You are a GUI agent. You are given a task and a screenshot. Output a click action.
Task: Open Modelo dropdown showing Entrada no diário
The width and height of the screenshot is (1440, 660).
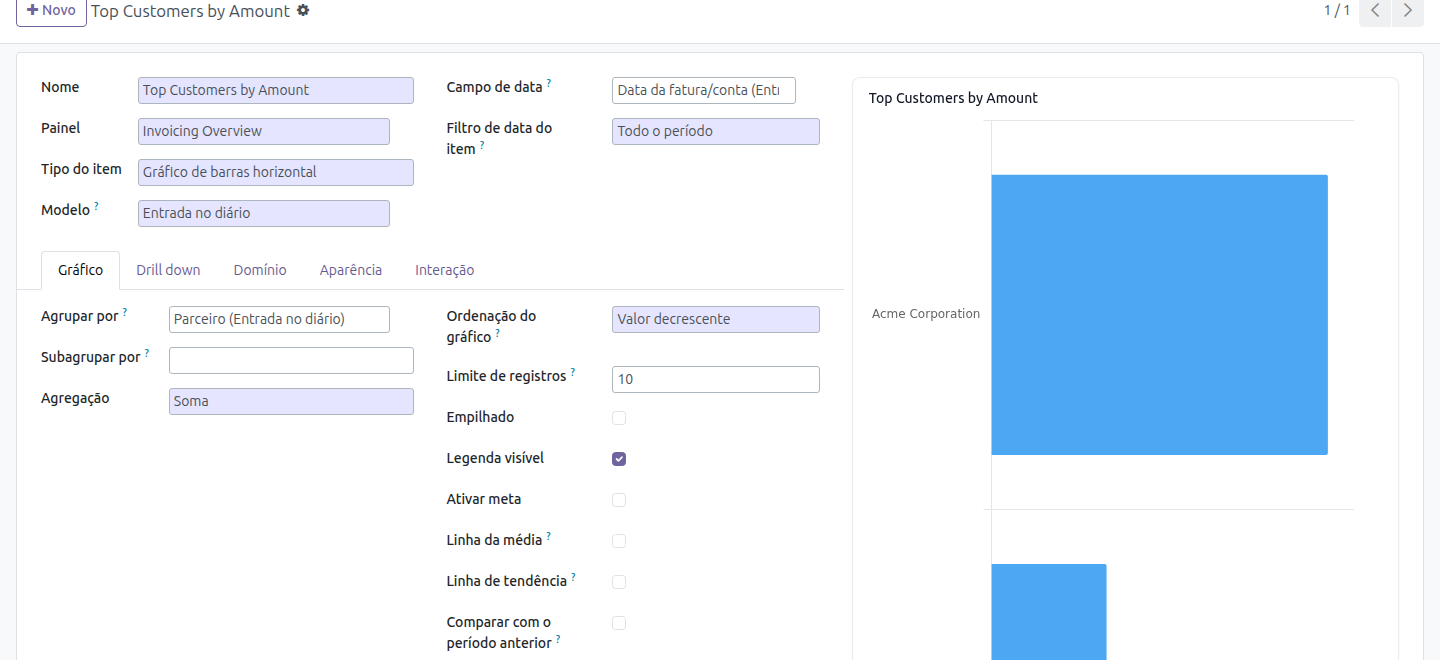tap(264, 213)
